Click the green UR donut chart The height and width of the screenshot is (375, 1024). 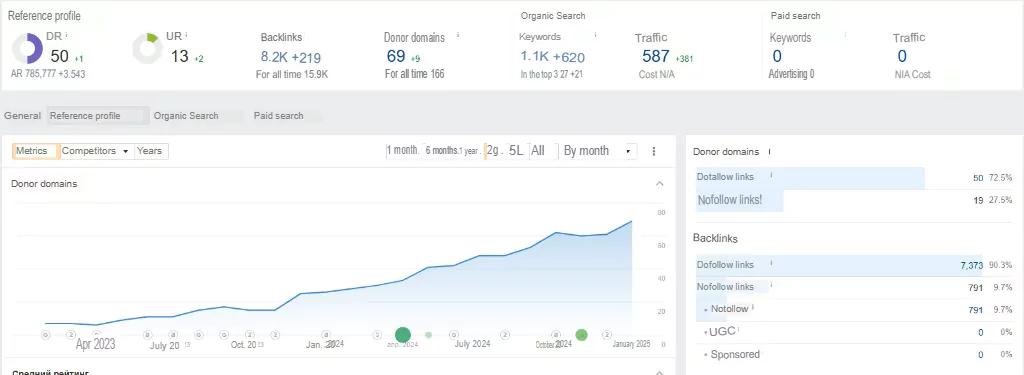(147, 49)
